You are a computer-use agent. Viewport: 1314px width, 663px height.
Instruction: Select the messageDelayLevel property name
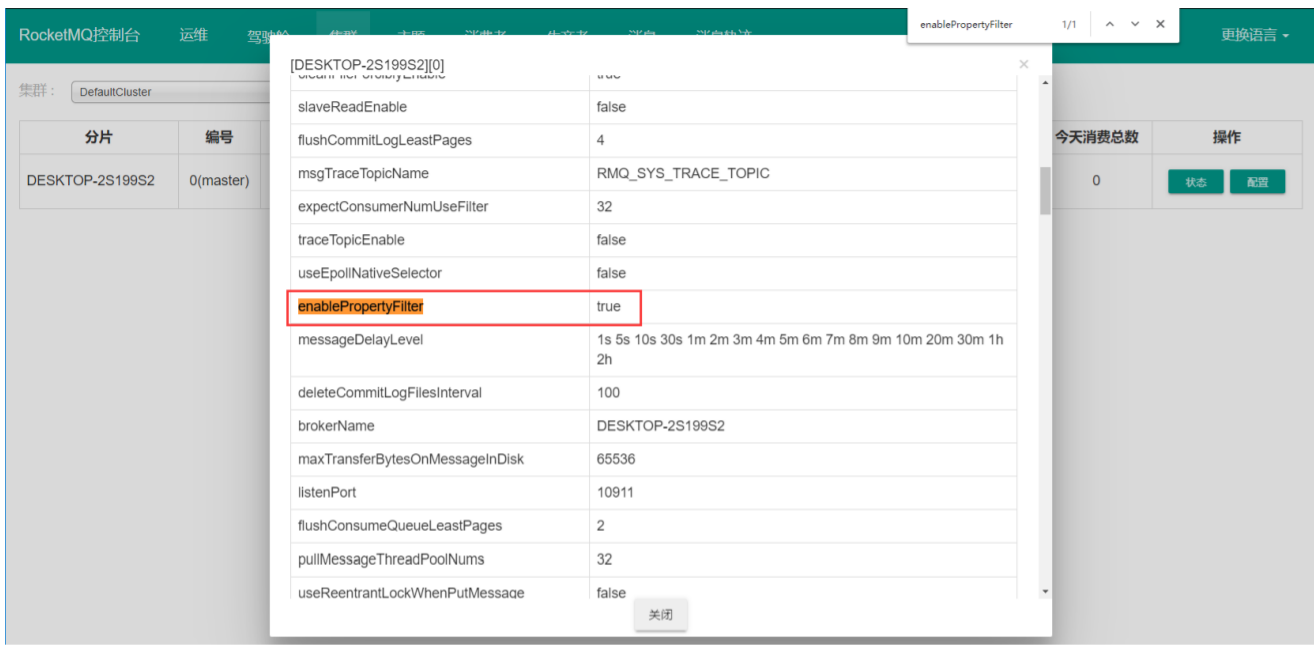[360, 339]
